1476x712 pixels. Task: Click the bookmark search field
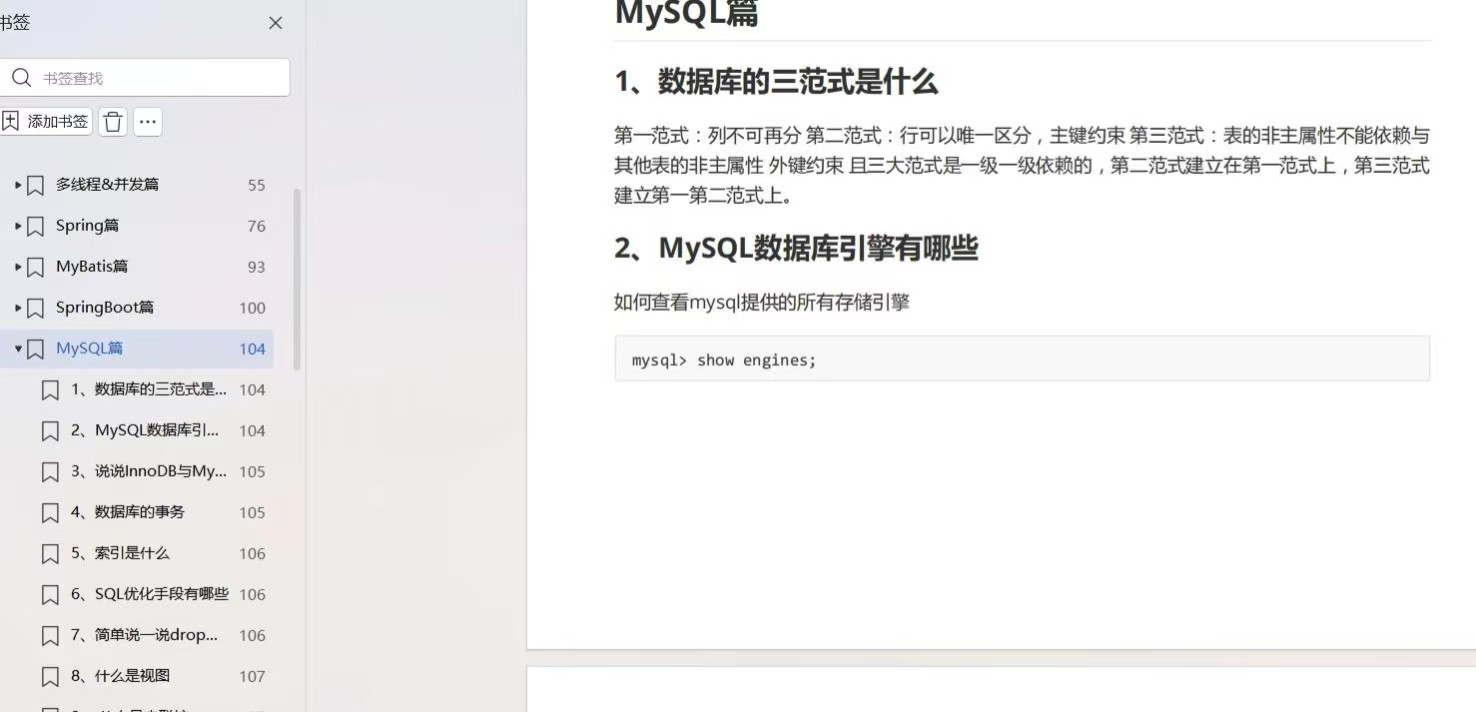145,78
